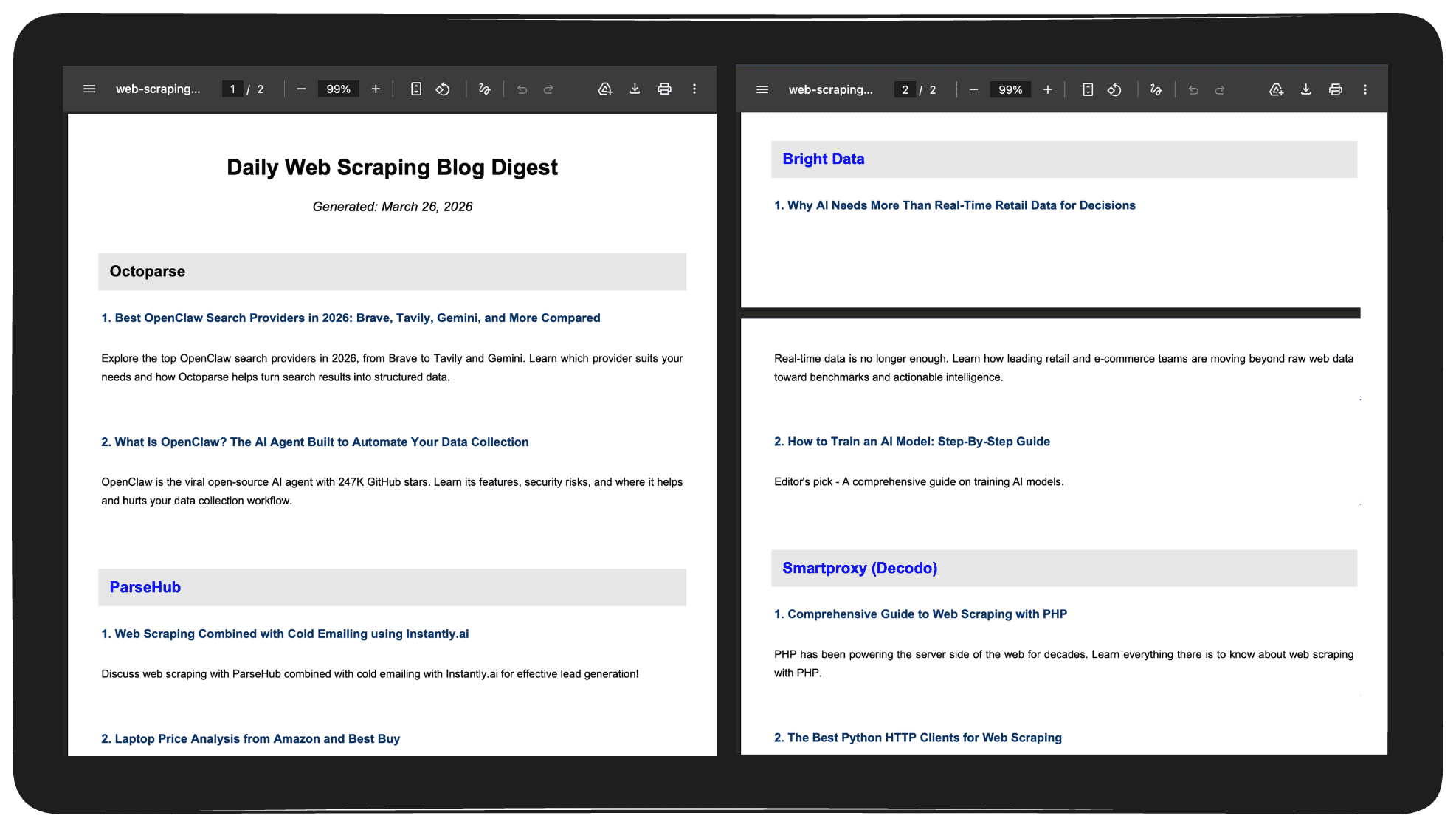The image size is (1456, 827).
Task: Open Comprehensive Guide to Web Scraping PHP link
Action: (x=920, y=614)
